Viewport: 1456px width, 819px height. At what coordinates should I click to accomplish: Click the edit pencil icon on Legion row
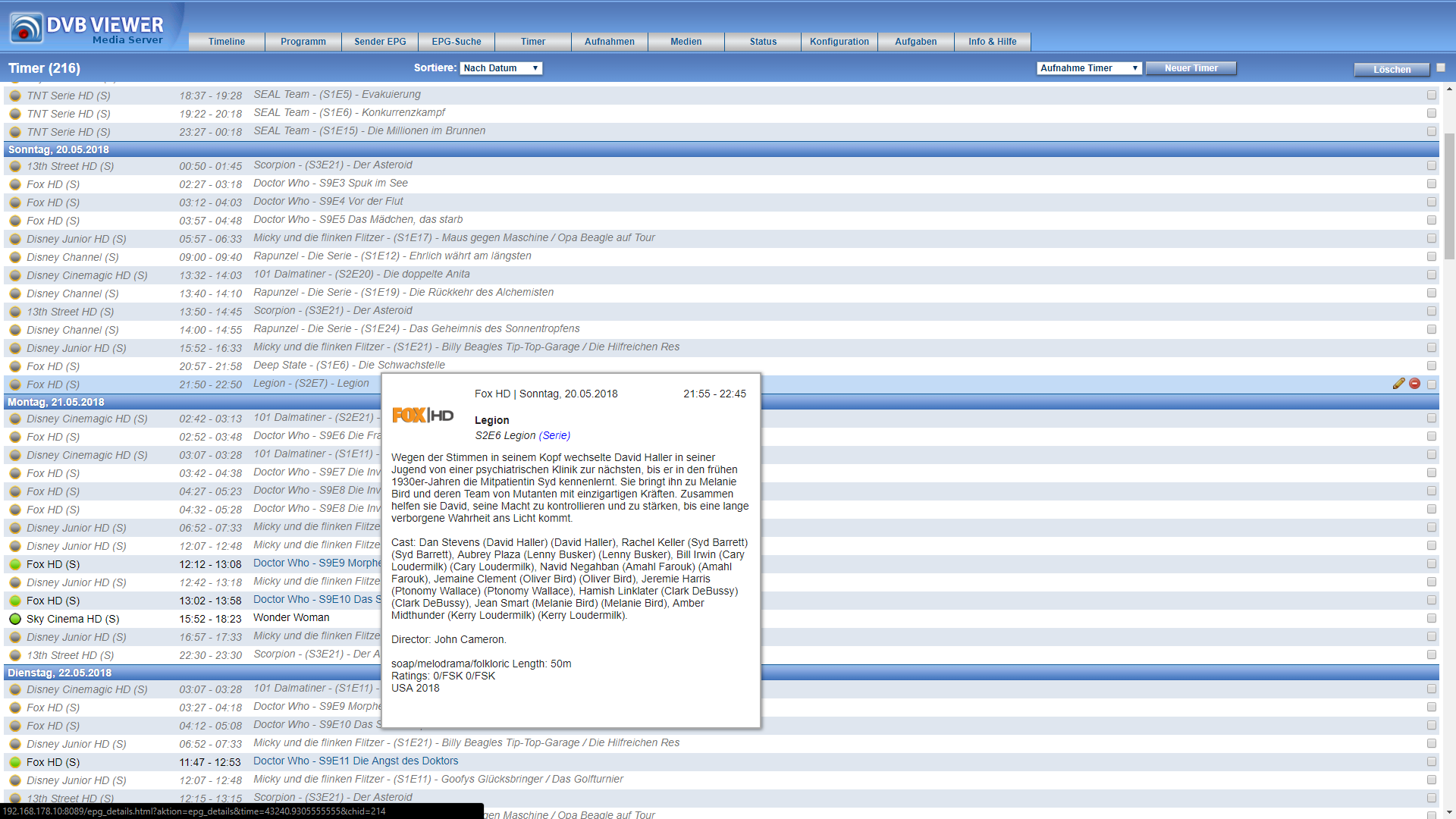[x=1399, y=384]
